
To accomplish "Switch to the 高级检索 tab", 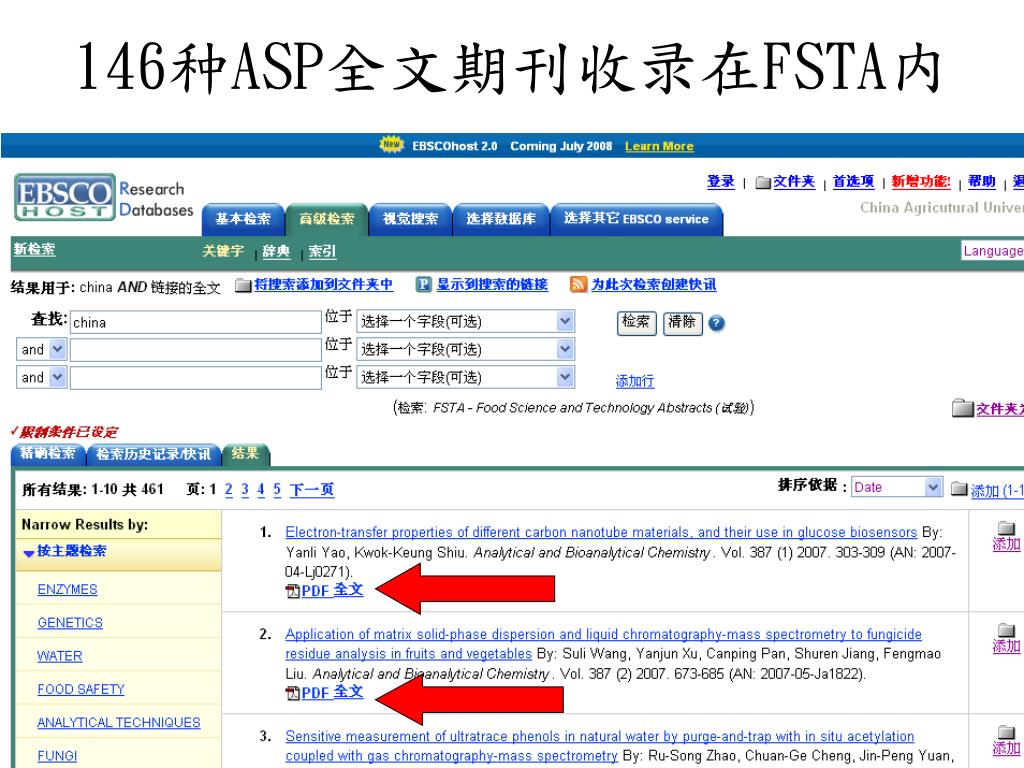I will [x=327, y=219].
